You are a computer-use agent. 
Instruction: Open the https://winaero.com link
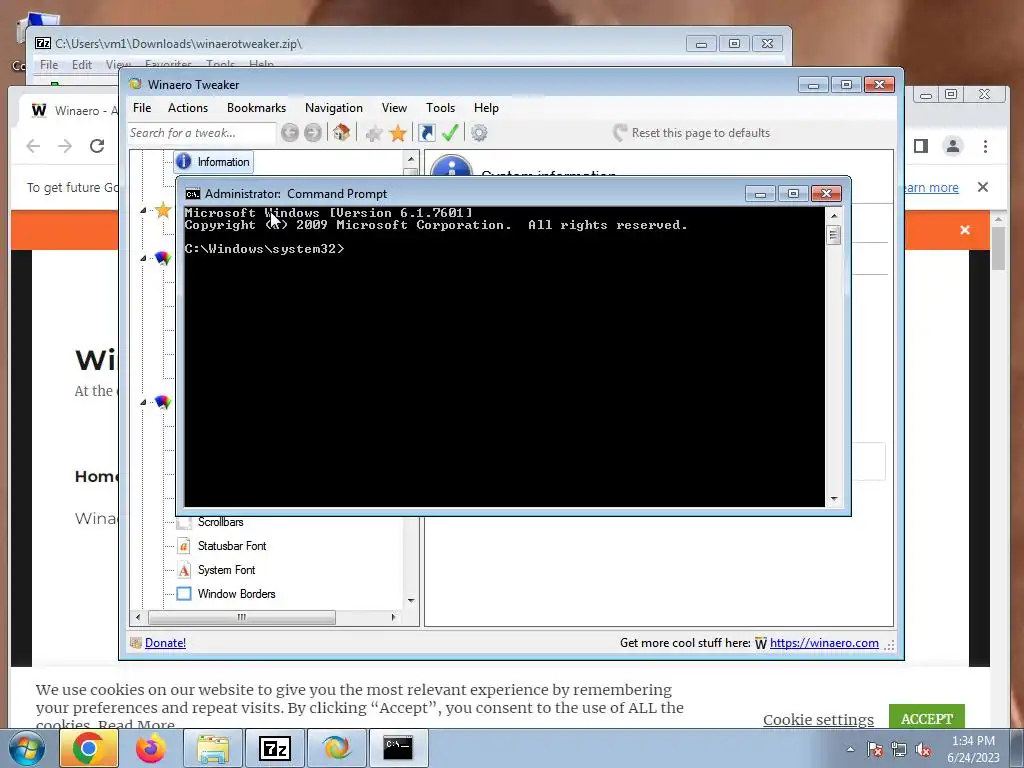[824, 643]
